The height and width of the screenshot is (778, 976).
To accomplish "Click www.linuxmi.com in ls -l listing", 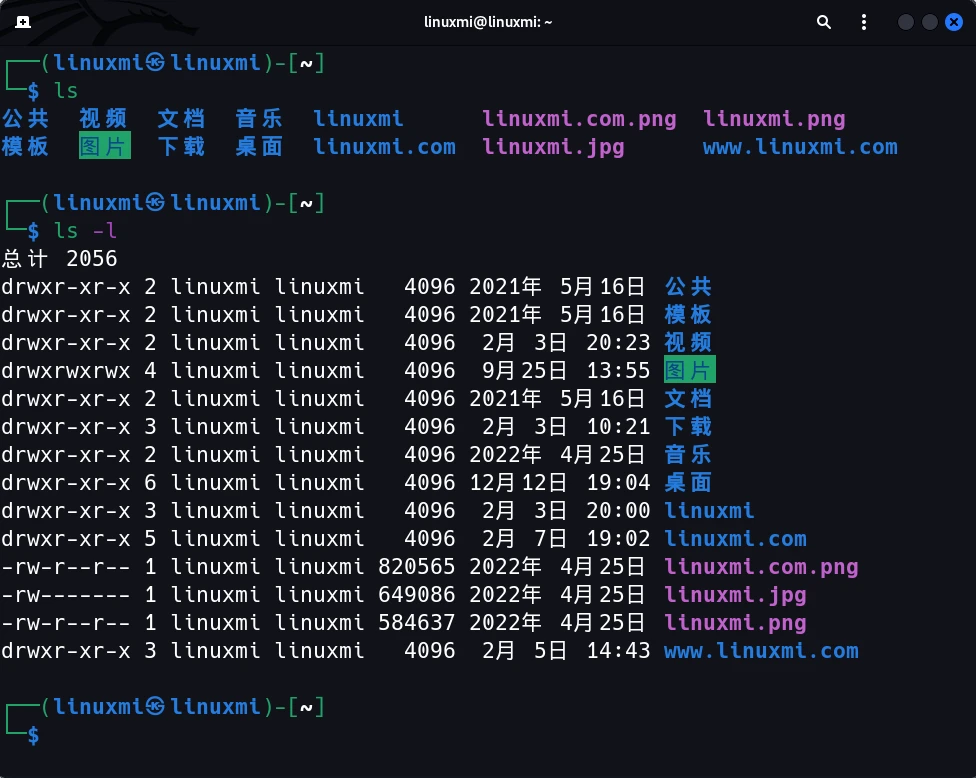I will click(761, 650).
